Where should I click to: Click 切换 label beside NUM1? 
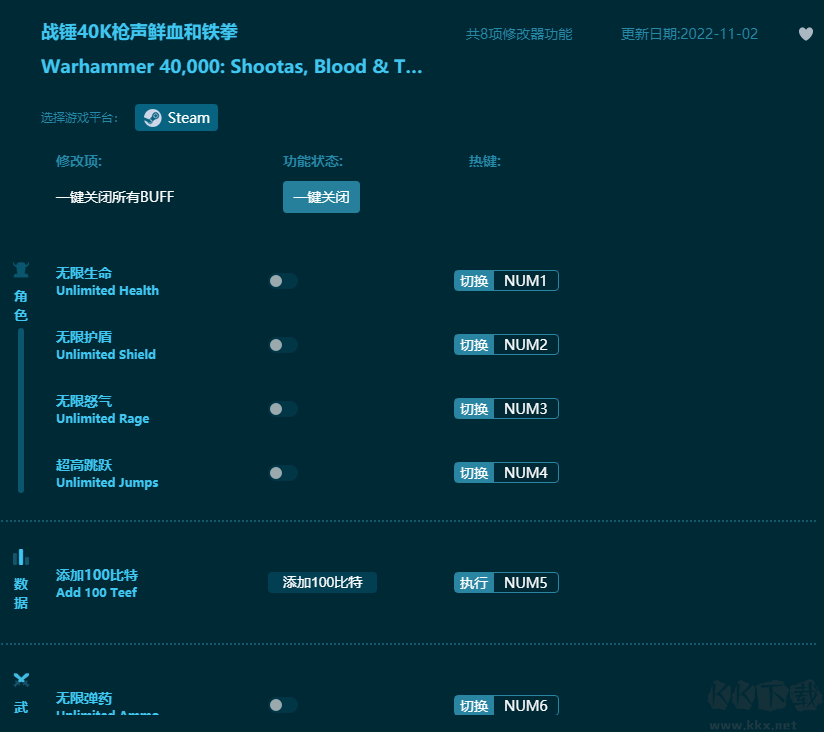tap(474, 281)
